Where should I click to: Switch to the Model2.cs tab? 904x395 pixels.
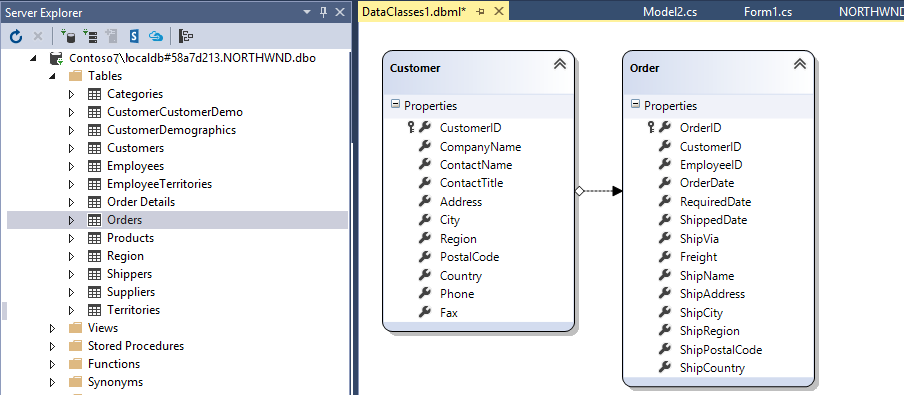670,12
